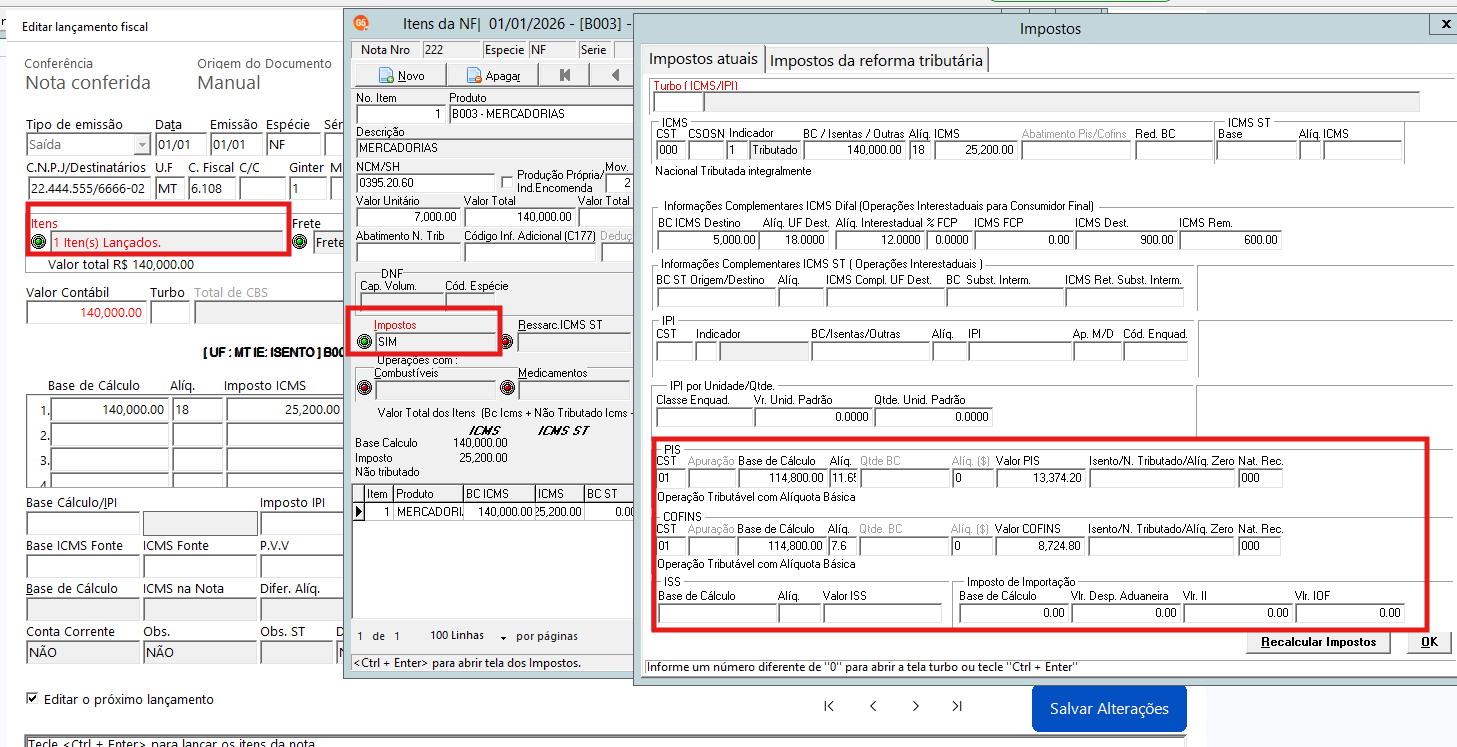
Task: Toggle Produção Própria/Ind.Encomenda checkbox
Action: tap(507, 181)
